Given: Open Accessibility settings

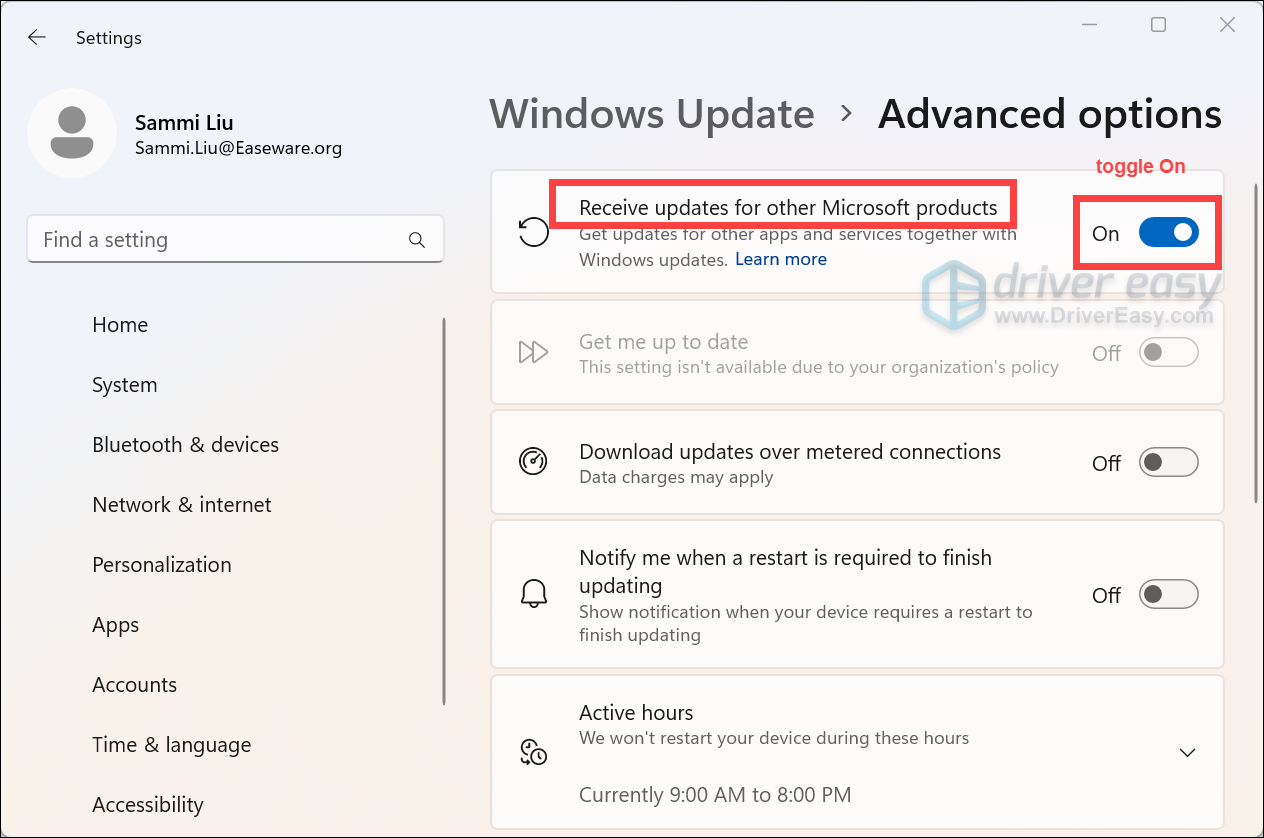Looking at the screenshot, I should tap(148, 805).
